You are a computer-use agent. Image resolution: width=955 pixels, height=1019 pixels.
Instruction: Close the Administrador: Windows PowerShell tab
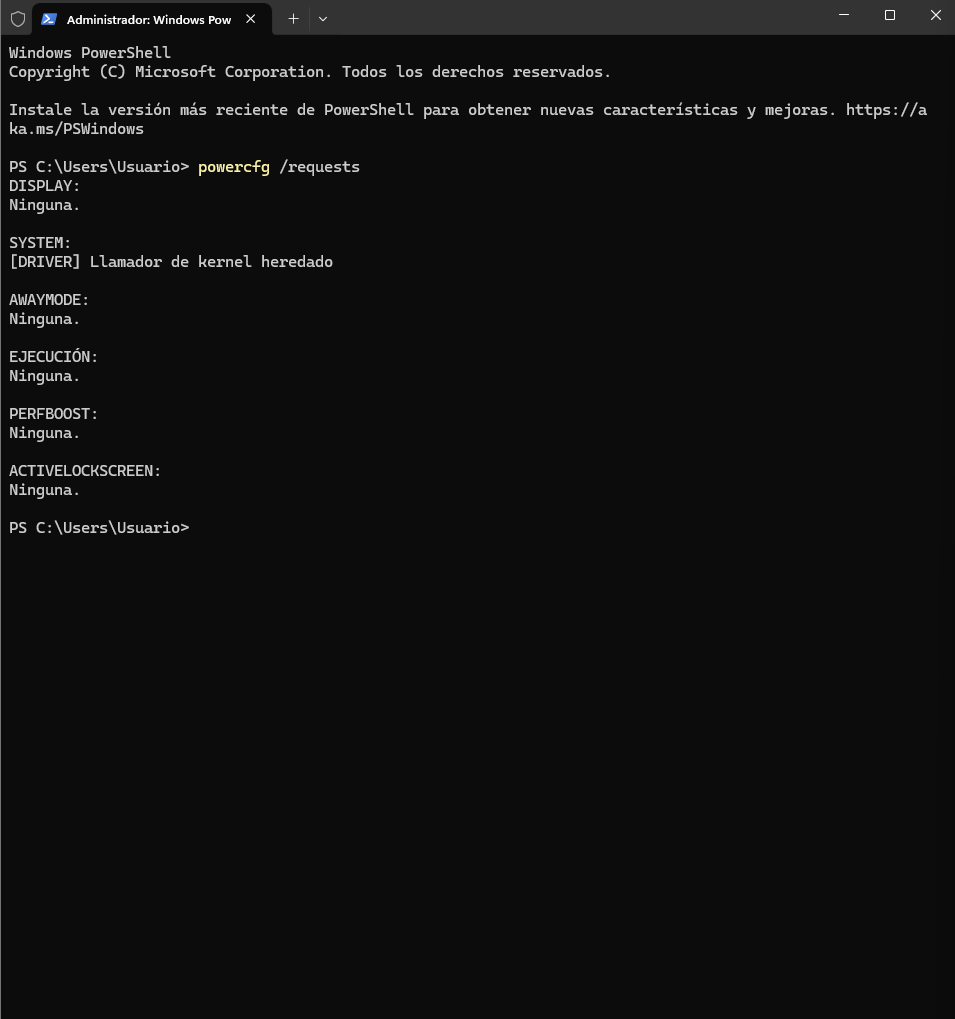pos(251,19)
